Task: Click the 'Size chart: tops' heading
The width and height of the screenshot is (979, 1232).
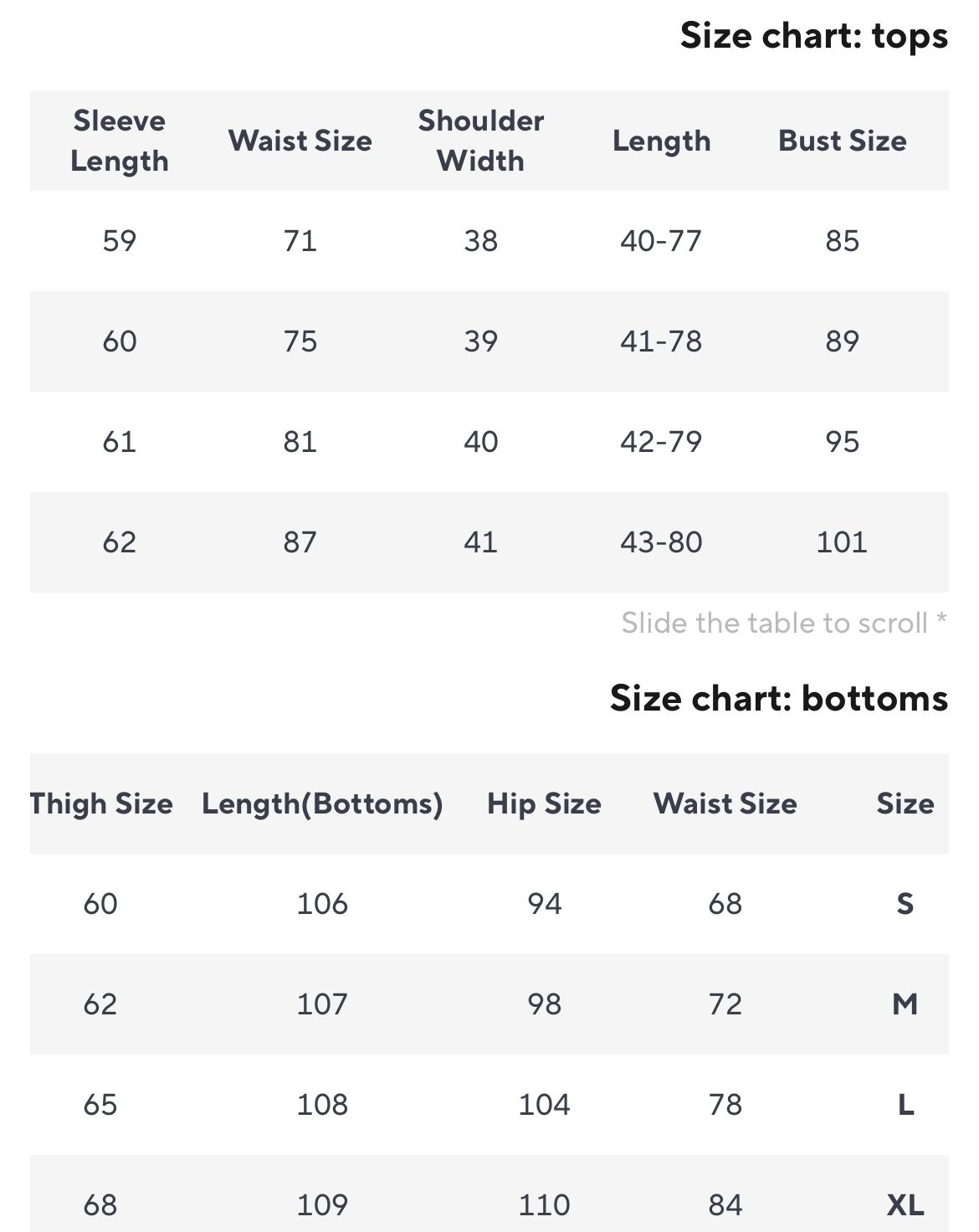Action: click(x=813, y=36)
